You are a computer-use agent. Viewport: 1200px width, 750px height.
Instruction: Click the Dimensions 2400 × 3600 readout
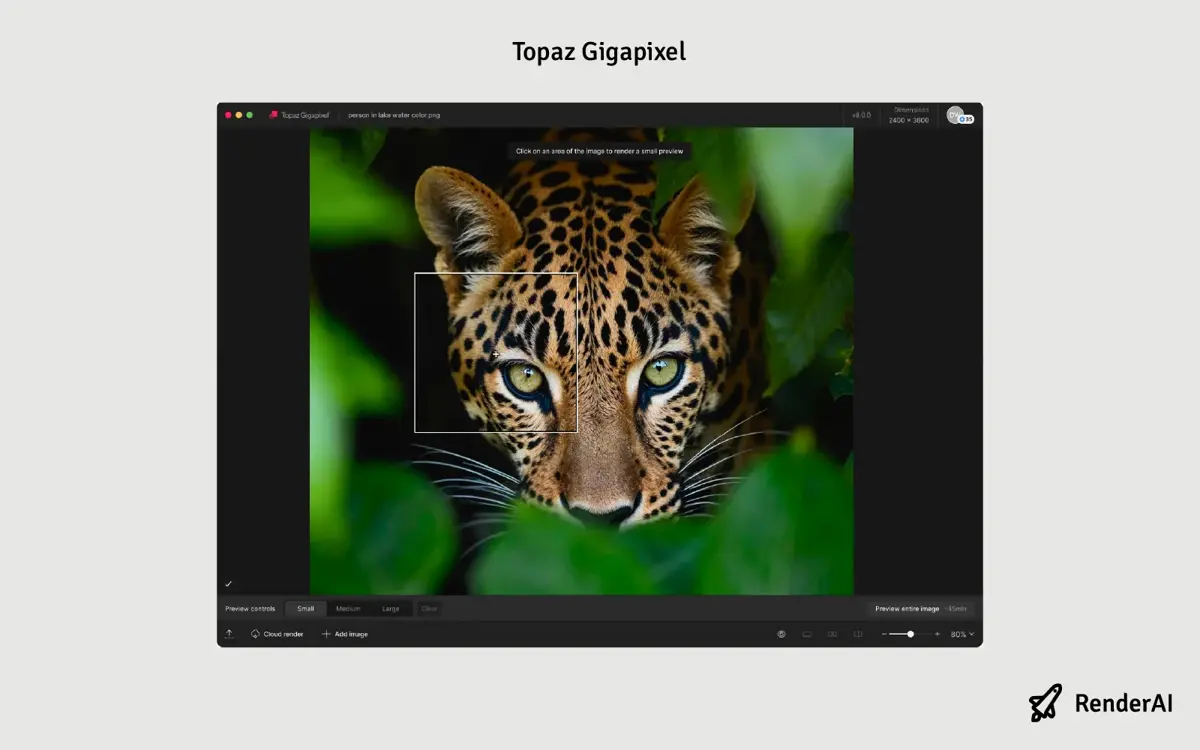point(909,115)
